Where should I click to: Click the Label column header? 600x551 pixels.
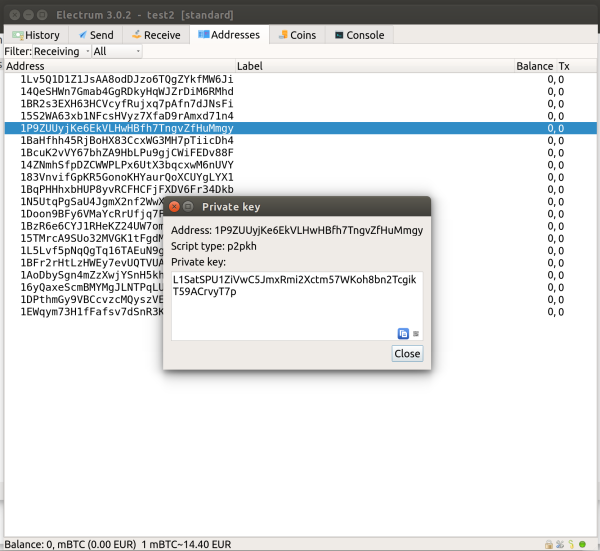tap(250, 66)
